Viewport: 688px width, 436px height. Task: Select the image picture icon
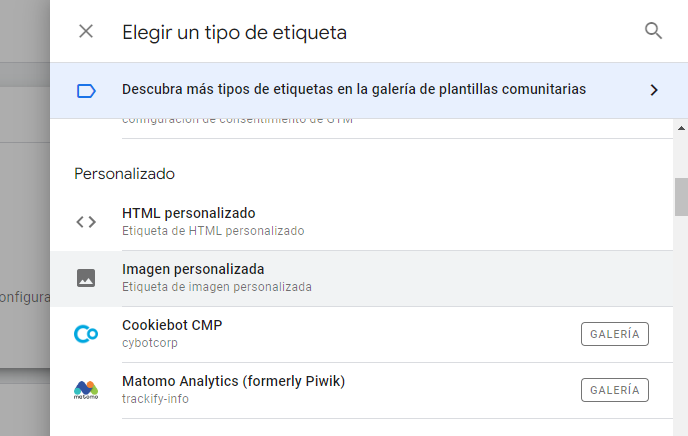tap(86, 278)
